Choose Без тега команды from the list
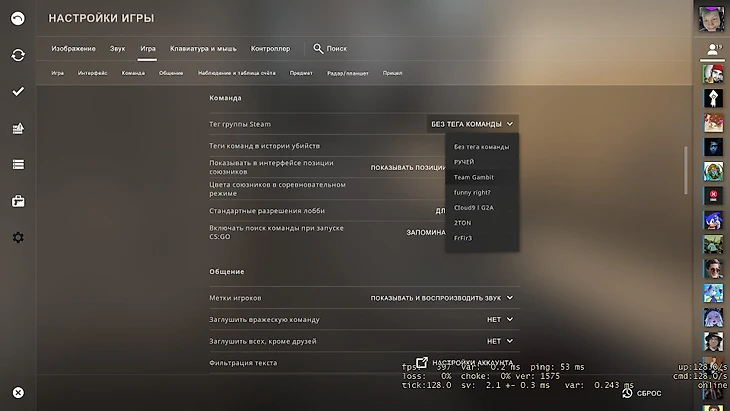Screen dimensions: 730x411 (482, 147)
